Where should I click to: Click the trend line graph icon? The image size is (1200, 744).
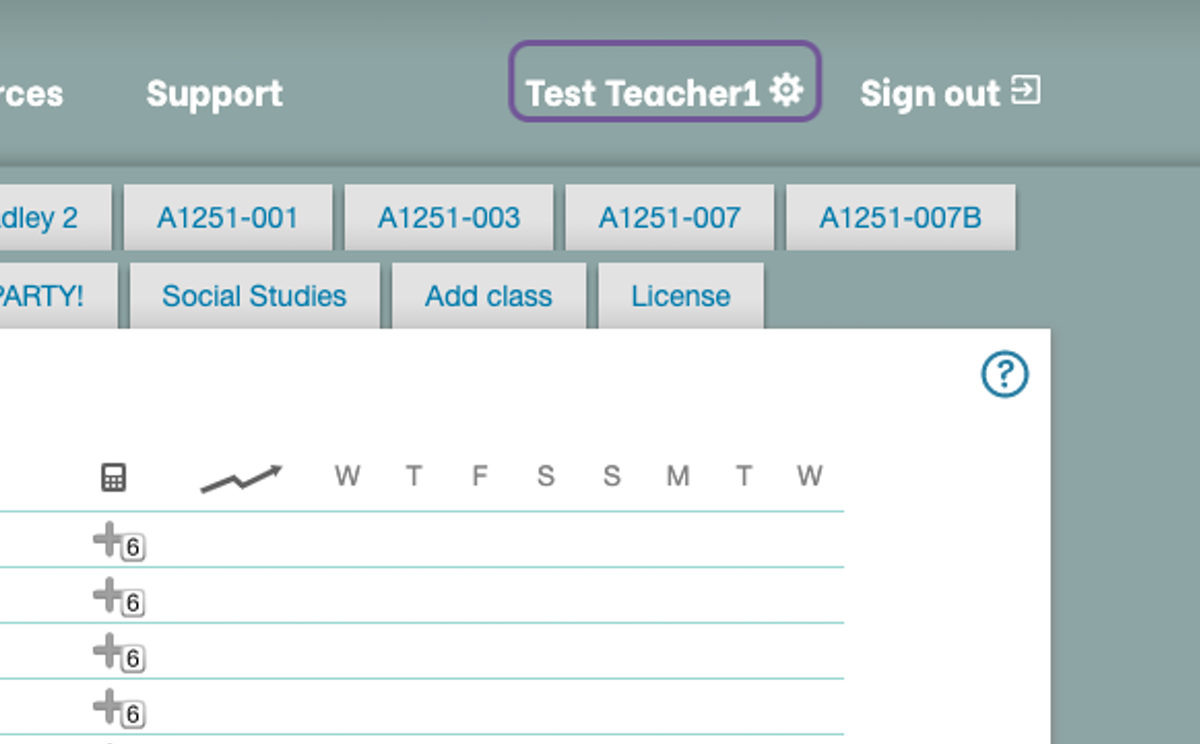tap(241, 479)
